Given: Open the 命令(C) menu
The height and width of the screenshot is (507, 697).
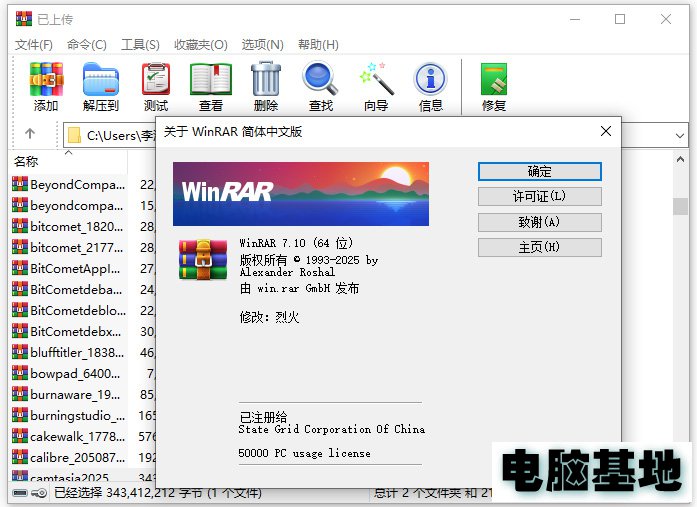Looking at the screenshot, I should tap(87, 45).
